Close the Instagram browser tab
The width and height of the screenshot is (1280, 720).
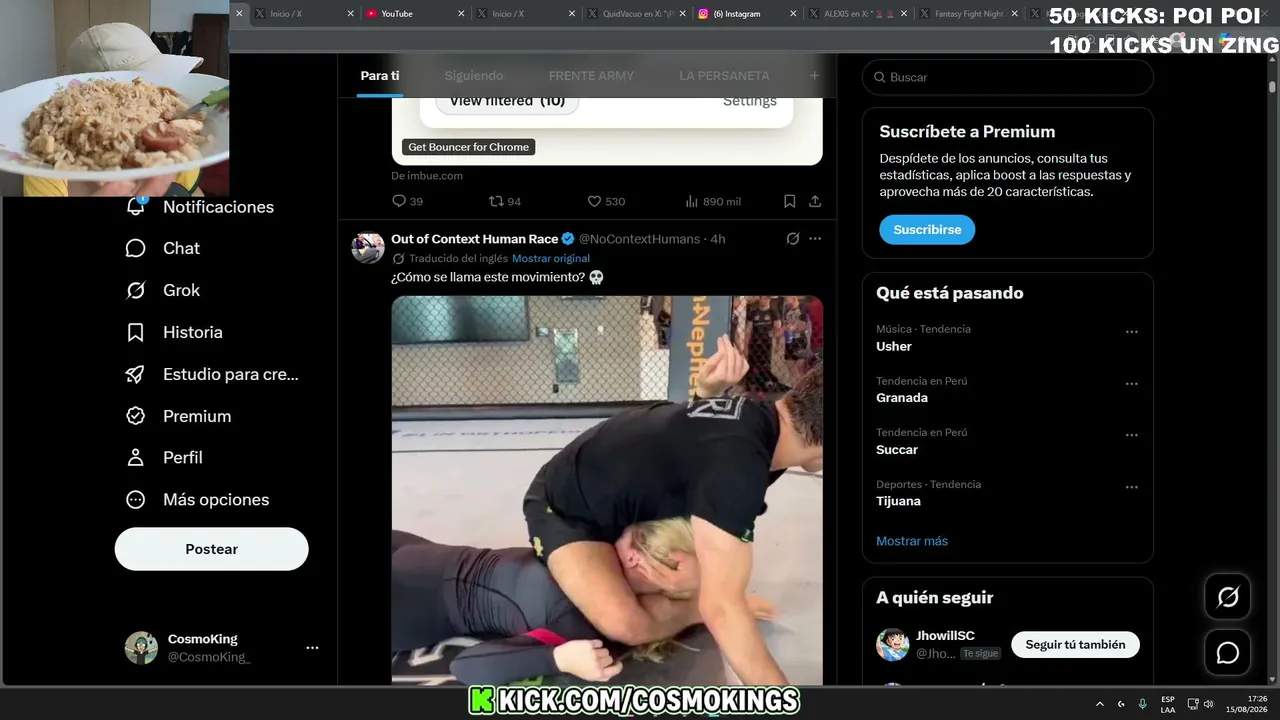(x=793, y=14)
